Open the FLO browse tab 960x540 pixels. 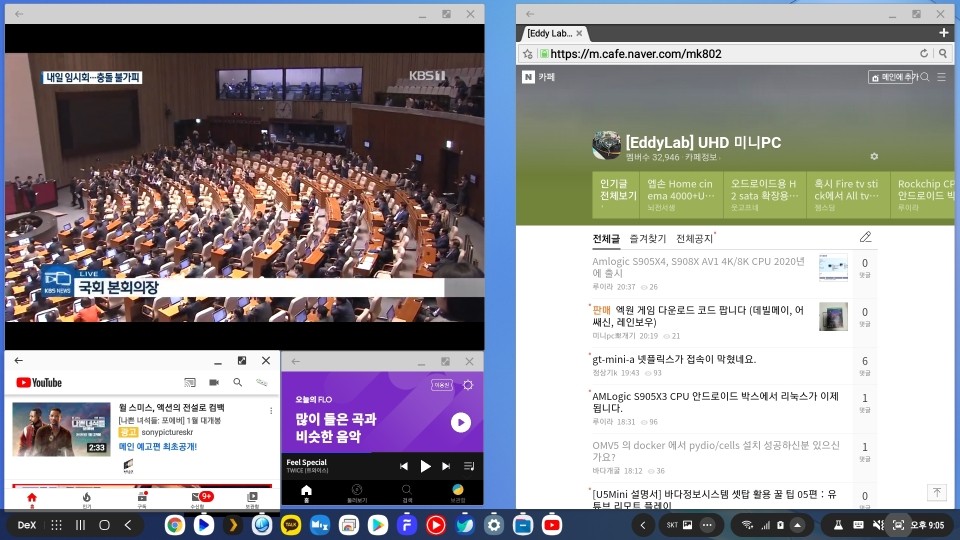357,493
